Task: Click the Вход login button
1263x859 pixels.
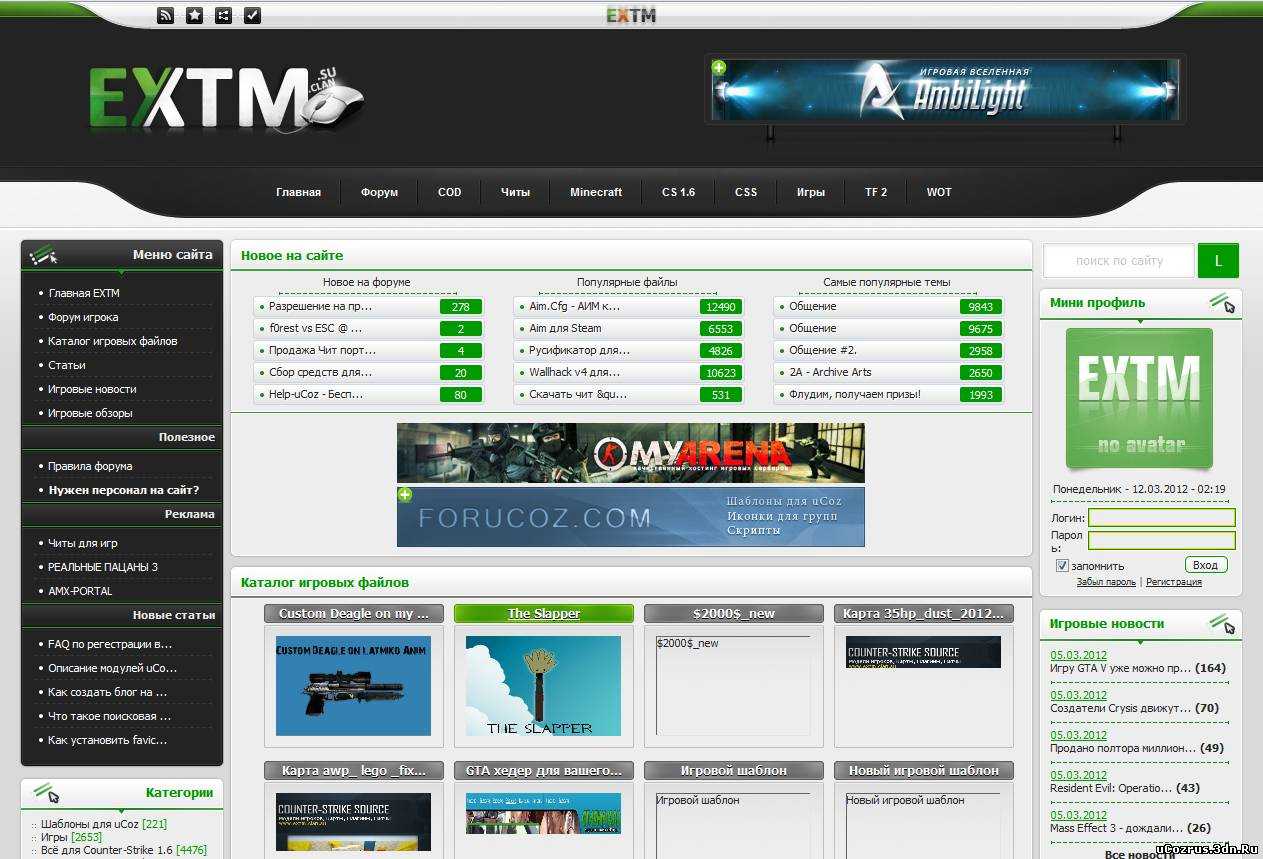Action: pos(1206,565)
